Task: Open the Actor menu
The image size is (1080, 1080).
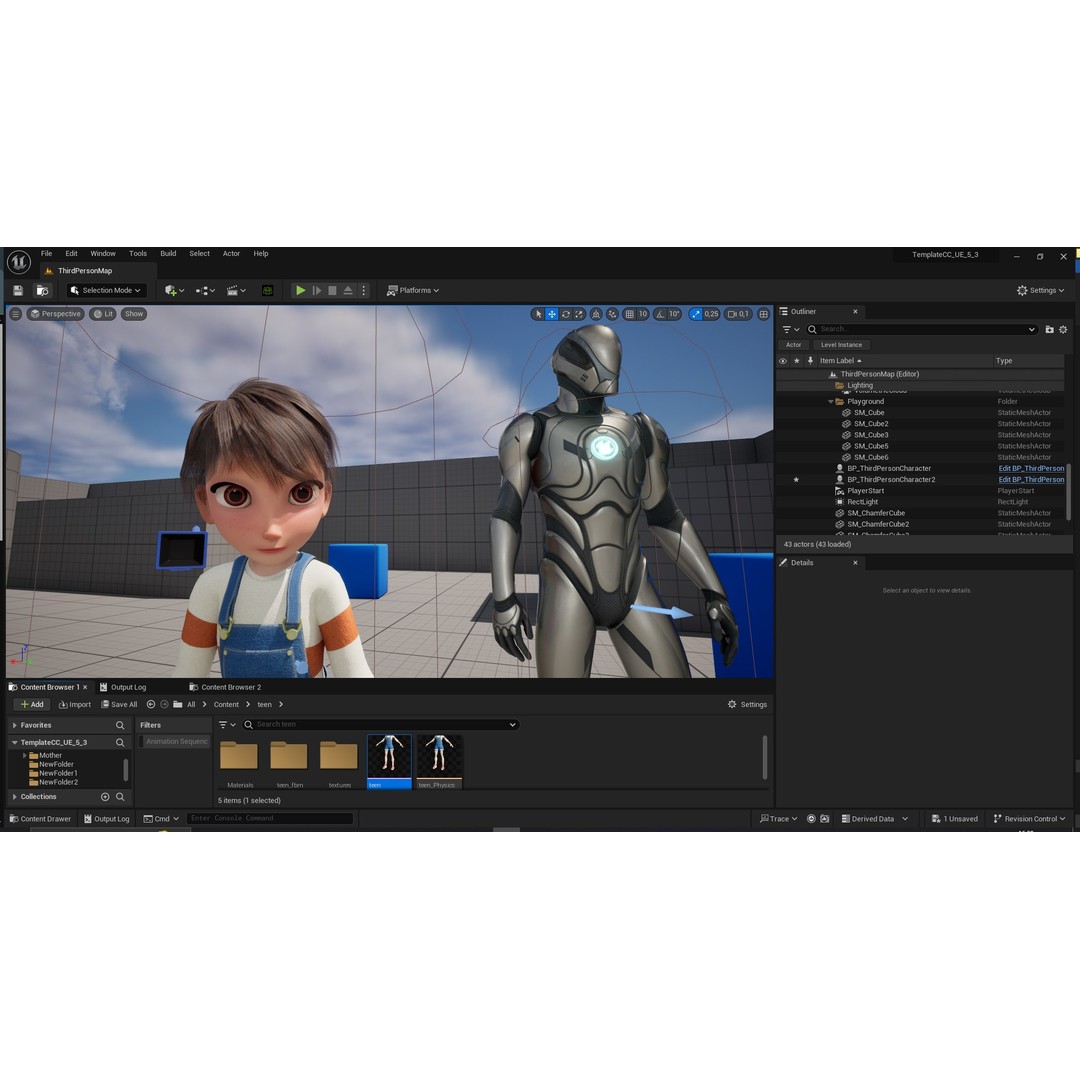Action: point(231,253)
